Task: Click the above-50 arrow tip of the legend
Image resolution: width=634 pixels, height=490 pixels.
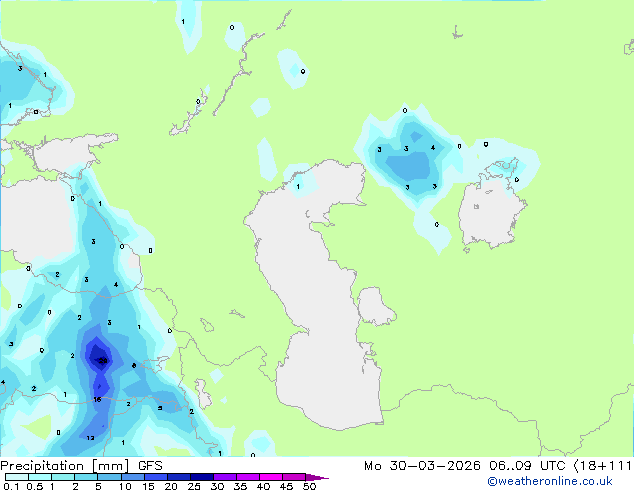Action: click(x=317, y=477)
